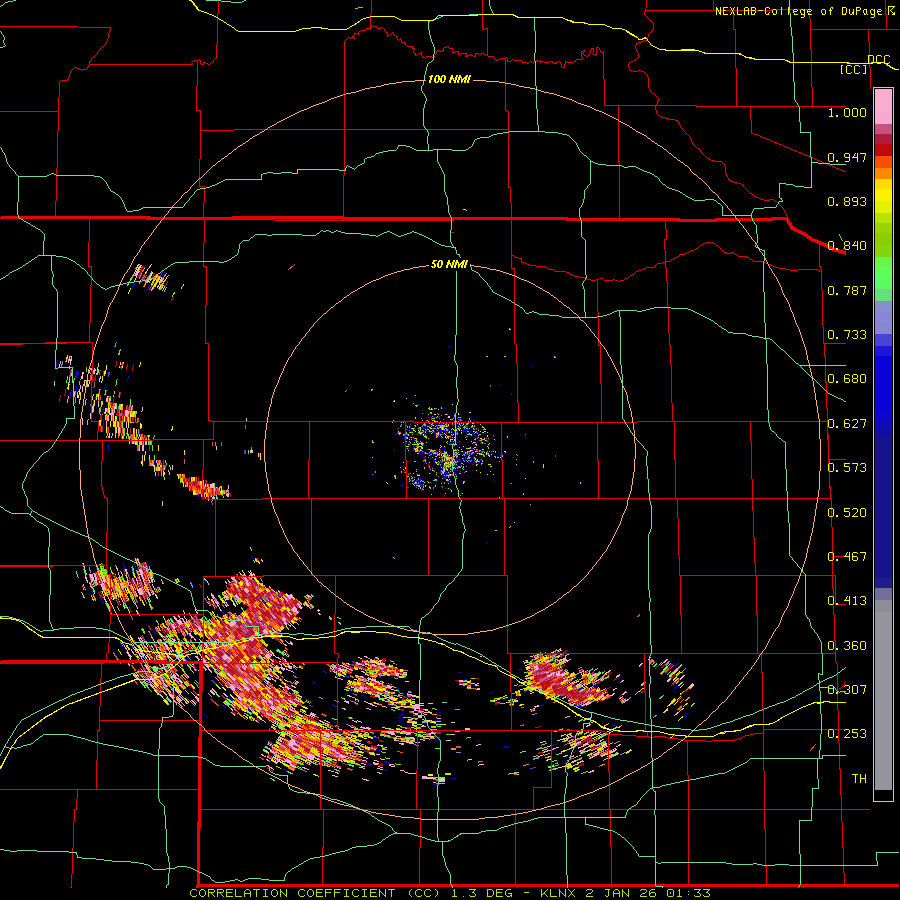Click the CORRELATION COEFFICIENT (CC) caption text
This screenshot has width=900, height=900.
tap(315, 893)
